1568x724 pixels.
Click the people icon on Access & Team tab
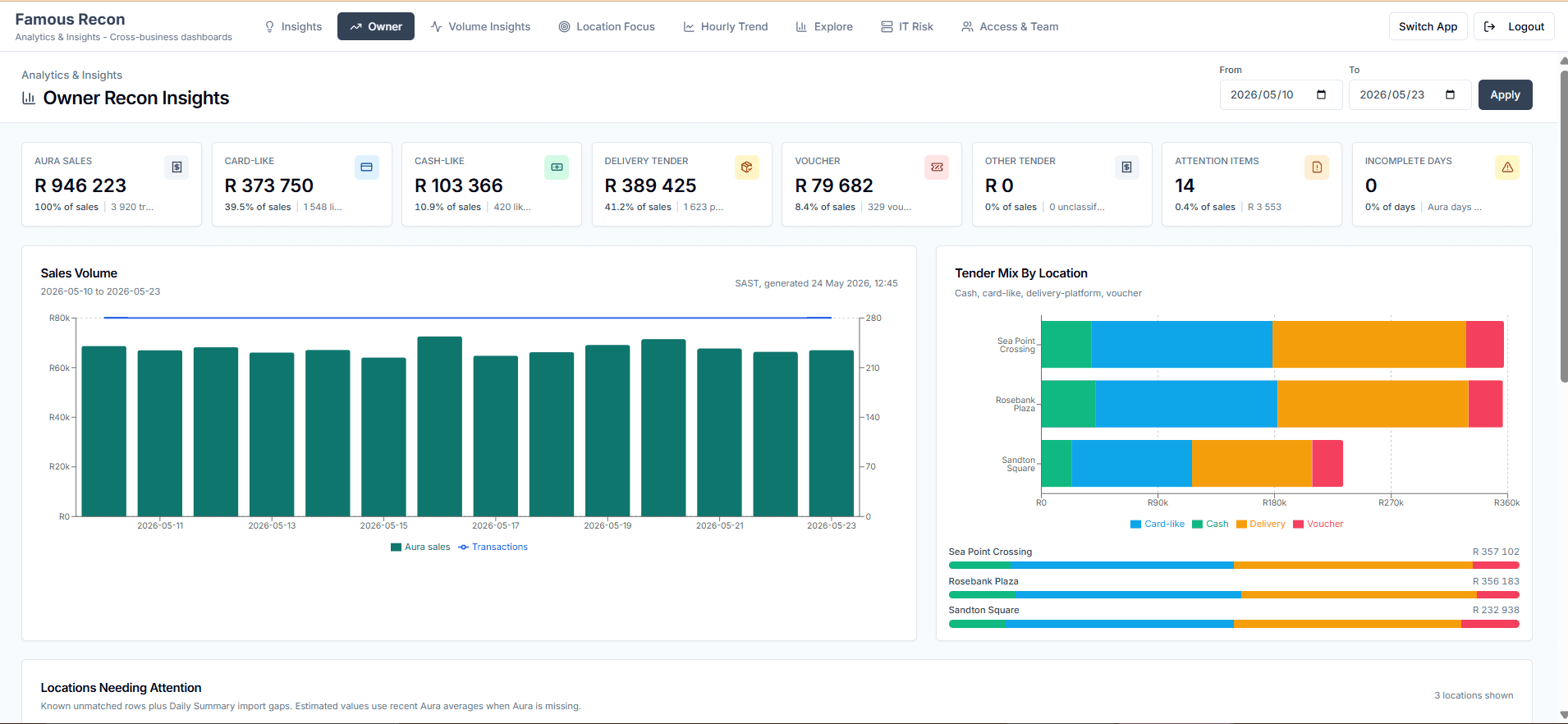tap(967, 26)
